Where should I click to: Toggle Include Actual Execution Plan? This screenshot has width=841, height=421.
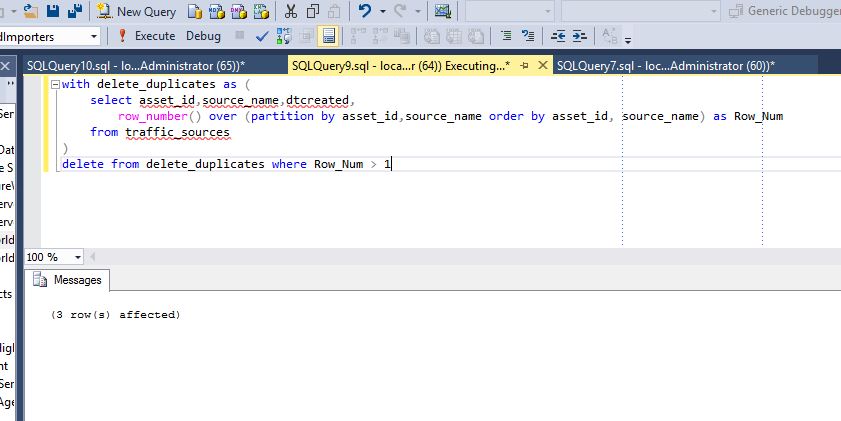(358, 36)
